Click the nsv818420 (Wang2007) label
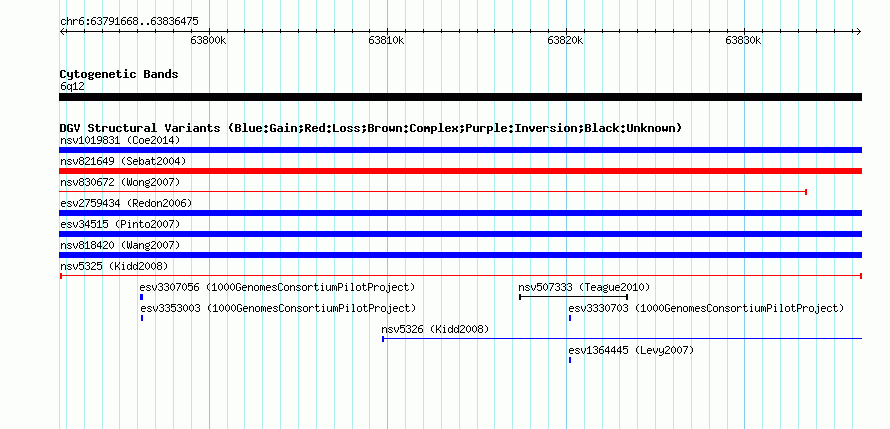Image resolution: width=890 pixels, height=429 pixels. click(x=120, y=245)
